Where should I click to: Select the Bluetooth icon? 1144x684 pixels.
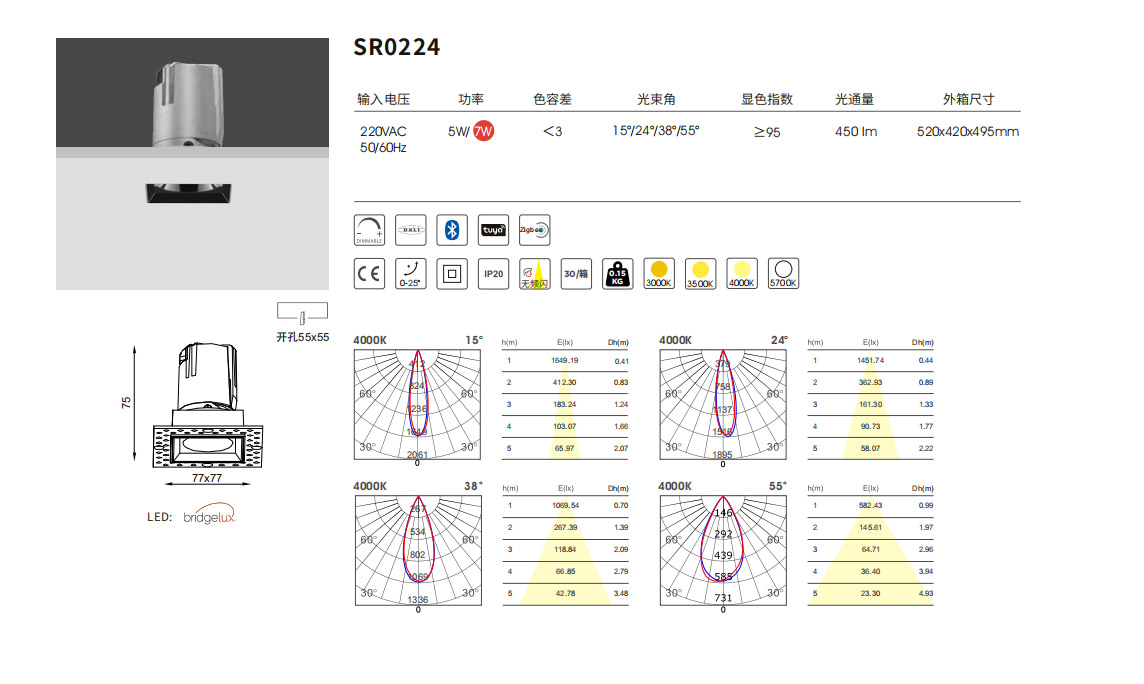(x=452, y=230)
